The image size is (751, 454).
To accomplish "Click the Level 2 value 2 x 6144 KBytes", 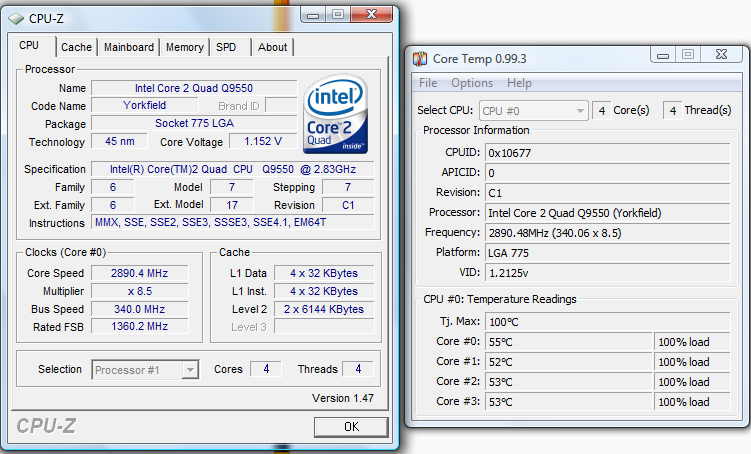I will coord(324,309).
